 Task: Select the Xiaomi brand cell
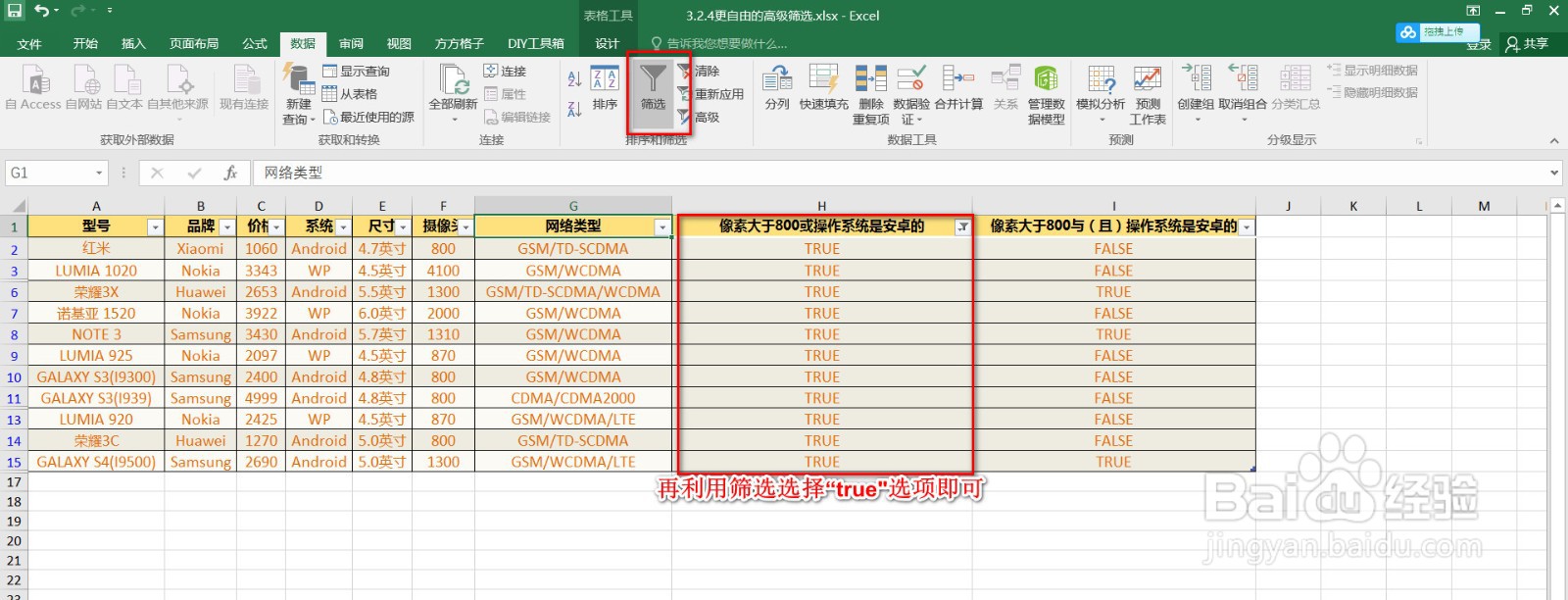point(201,249)
